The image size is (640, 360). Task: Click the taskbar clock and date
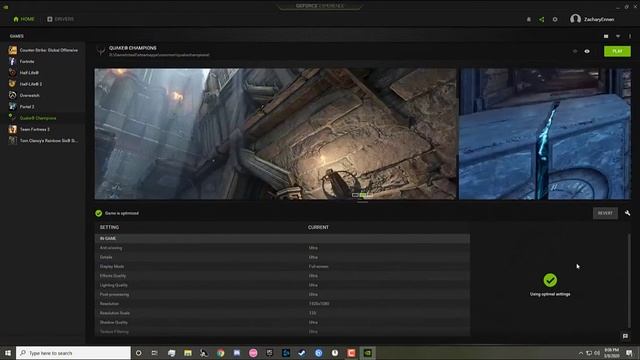(611, 353)
